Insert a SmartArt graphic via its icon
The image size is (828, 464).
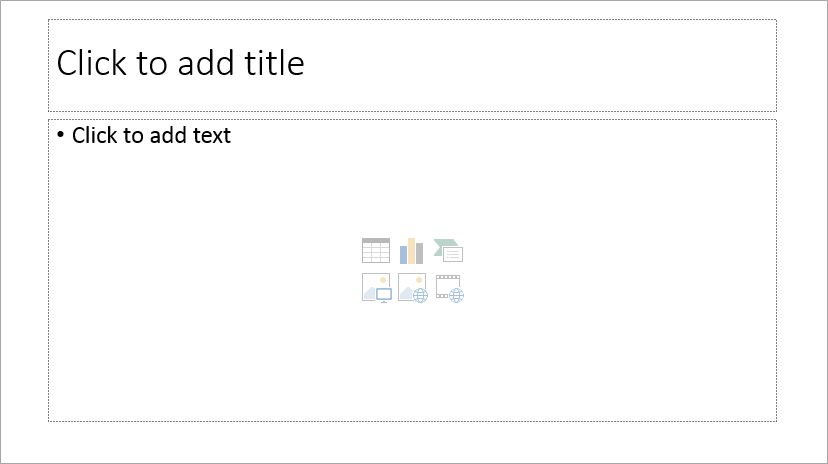point(448,250)
